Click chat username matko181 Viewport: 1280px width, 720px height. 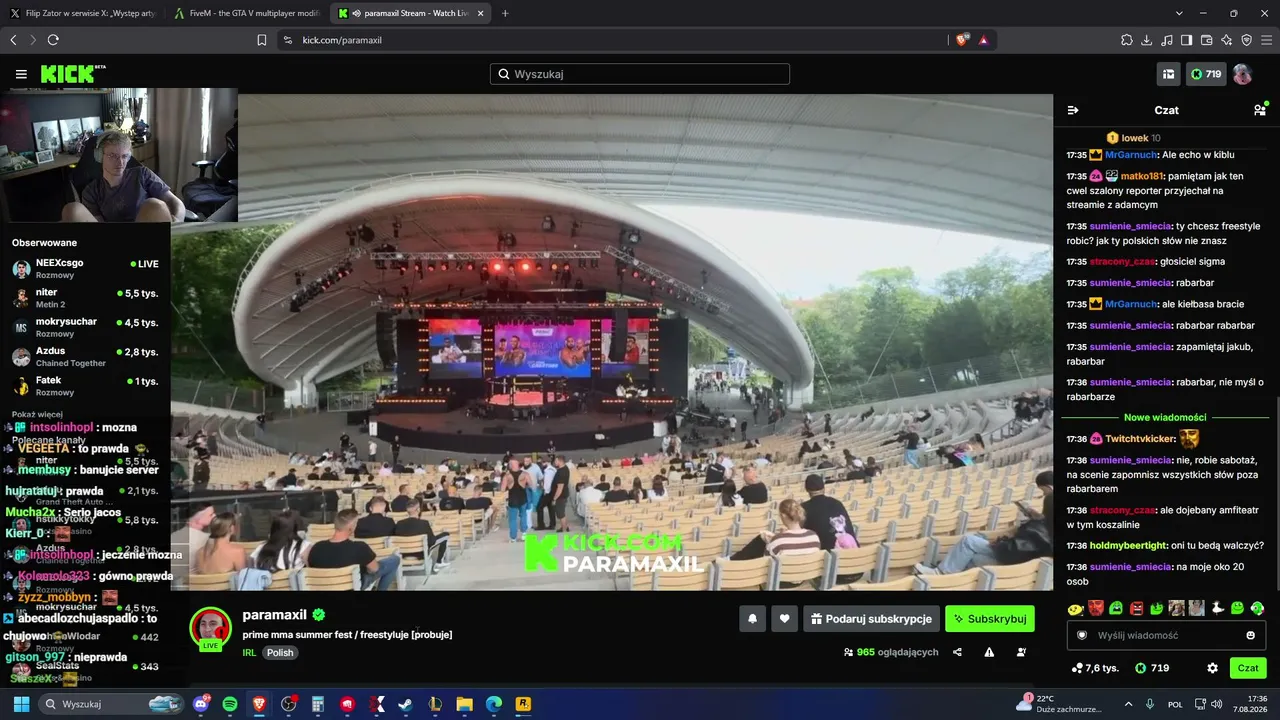[1142, 176]
